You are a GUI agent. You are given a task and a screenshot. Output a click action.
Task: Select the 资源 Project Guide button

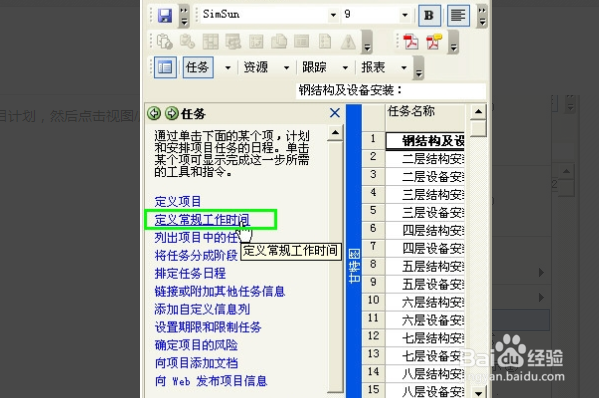pyautogui.click(x=256, y=68)
